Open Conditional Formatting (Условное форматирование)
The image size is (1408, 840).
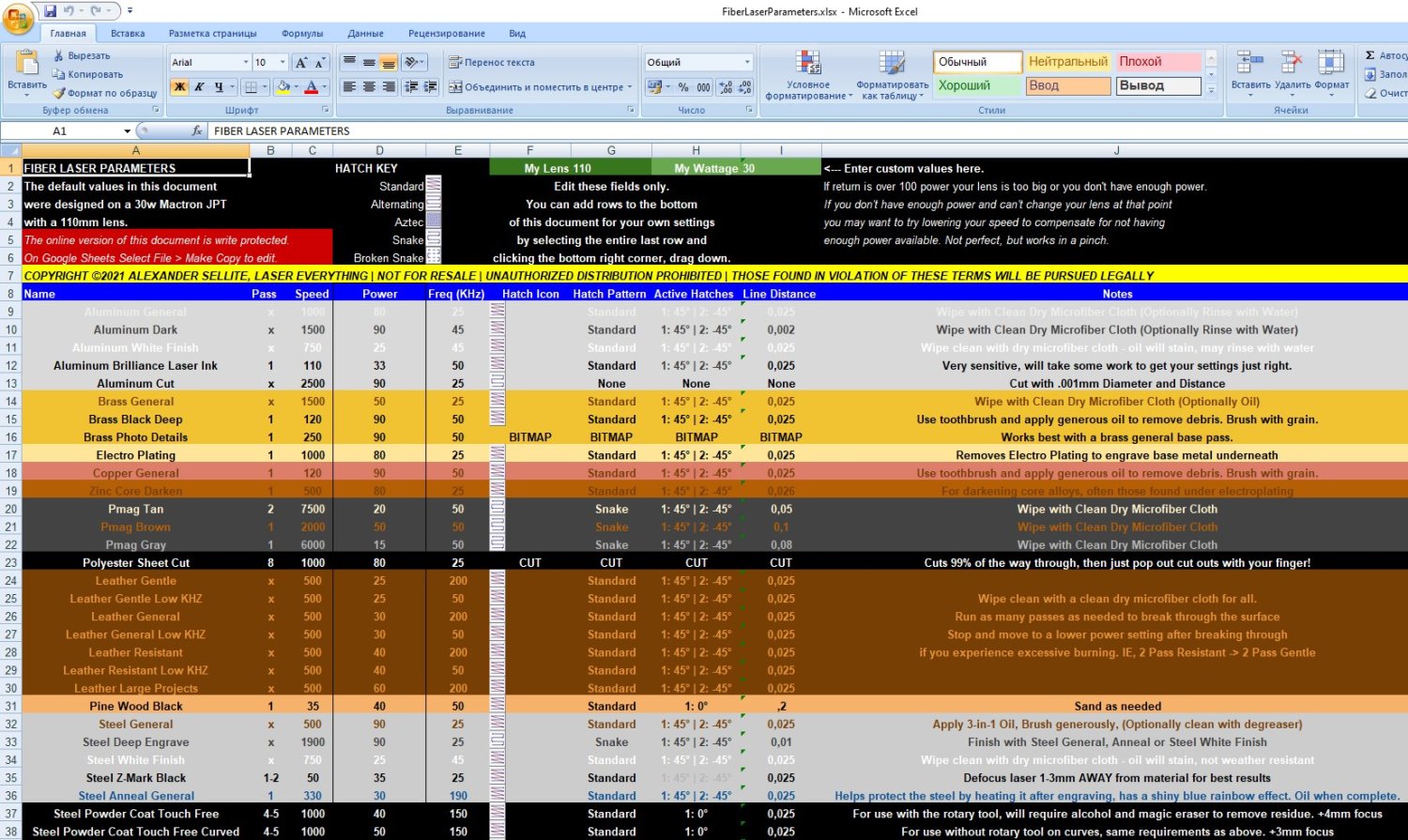808,77
